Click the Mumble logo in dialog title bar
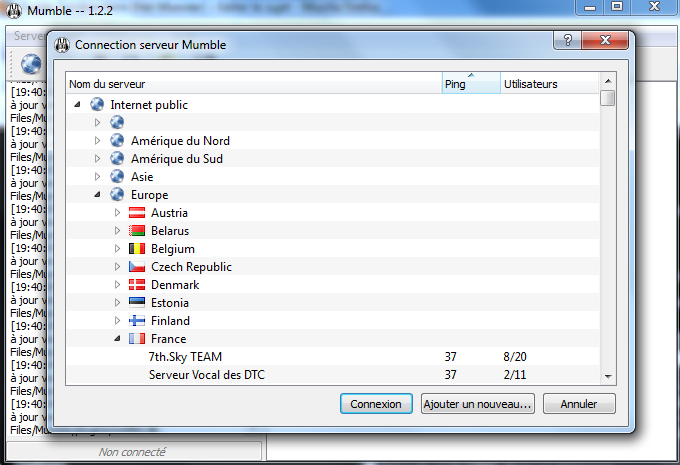 [x=62, y=45]
